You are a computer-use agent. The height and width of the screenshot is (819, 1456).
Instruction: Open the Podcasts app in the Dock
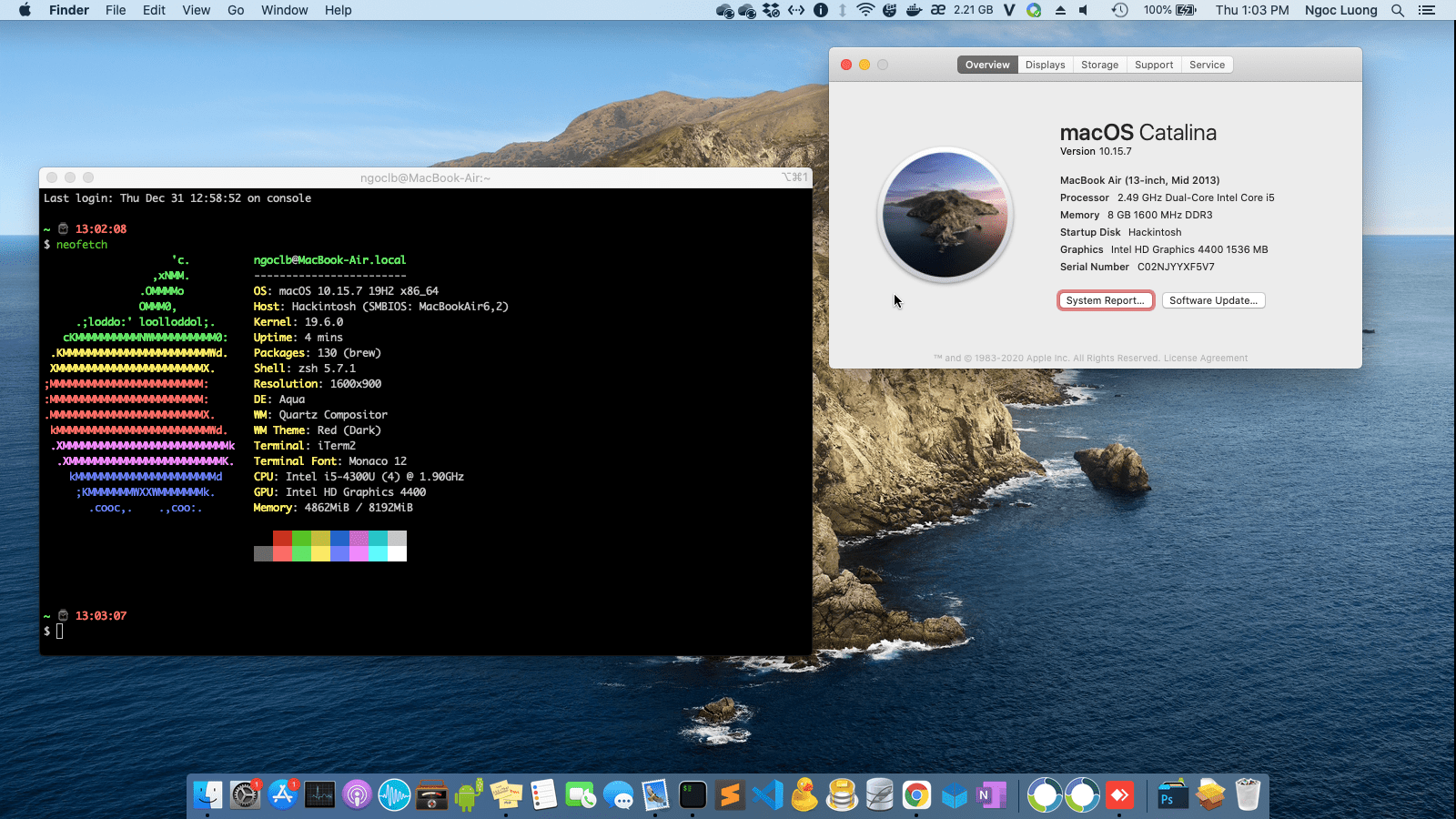(358, 795)
